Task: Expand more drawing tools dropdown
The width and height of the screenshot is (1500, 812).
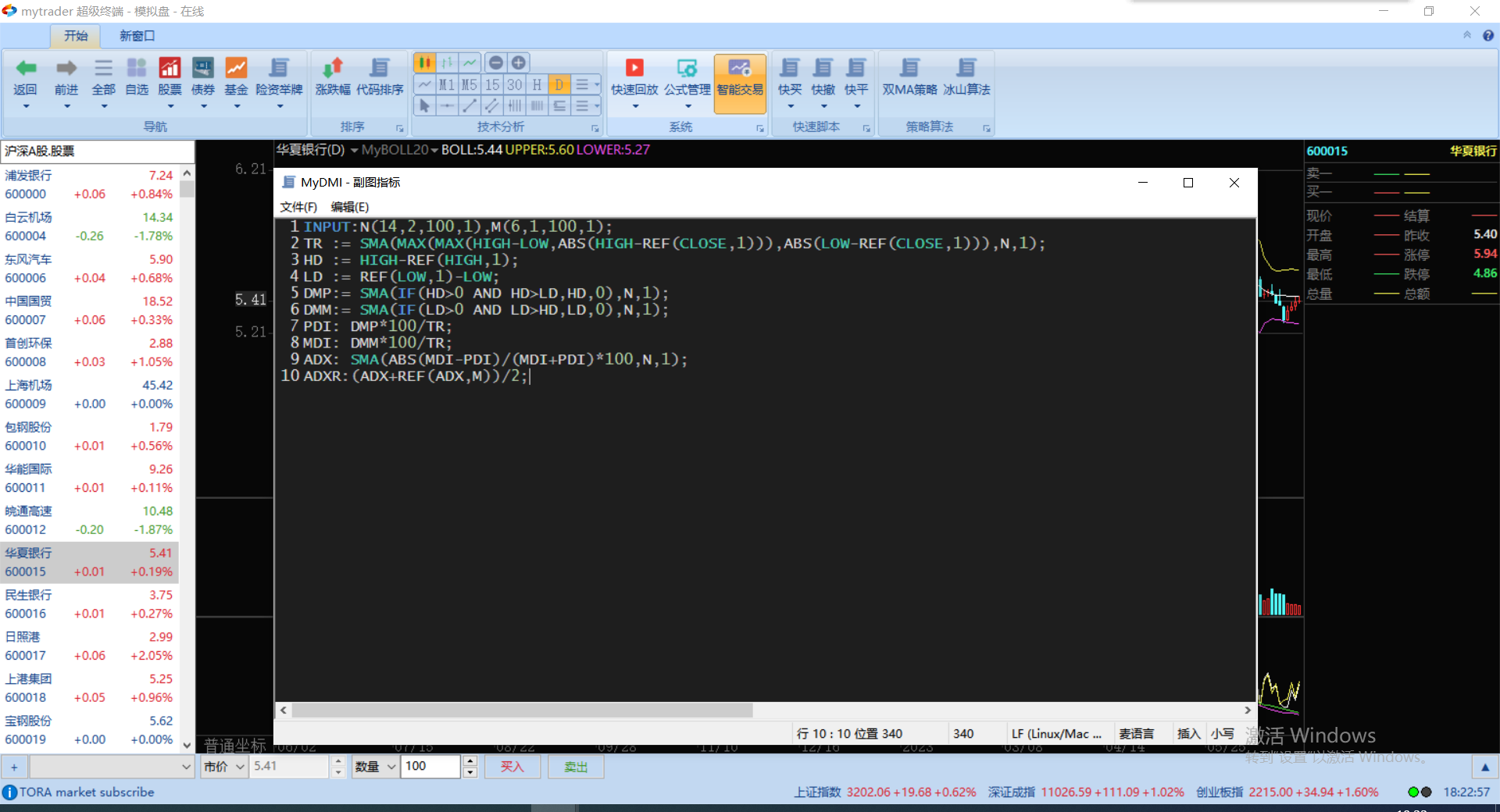Action: (x=587, y=105)
